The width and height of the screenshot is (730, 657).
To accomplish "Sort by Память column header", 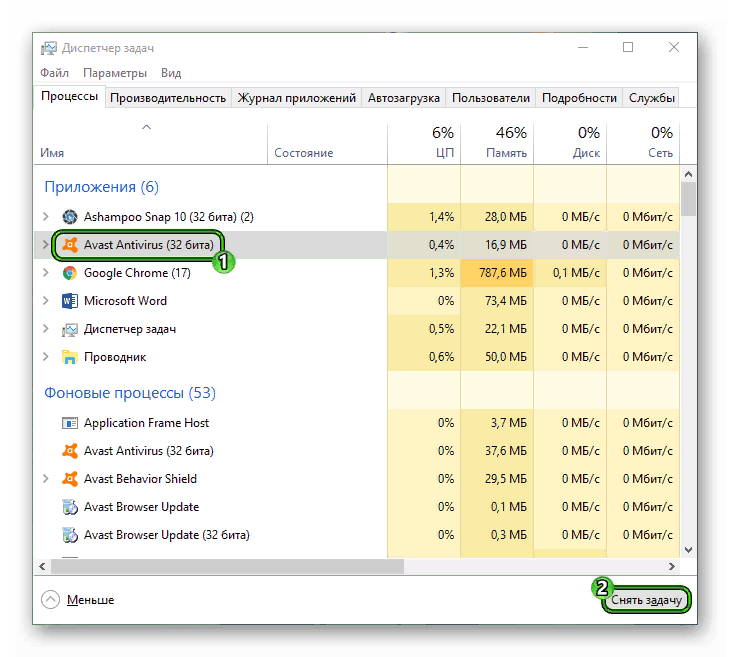I will coord(497,143).
